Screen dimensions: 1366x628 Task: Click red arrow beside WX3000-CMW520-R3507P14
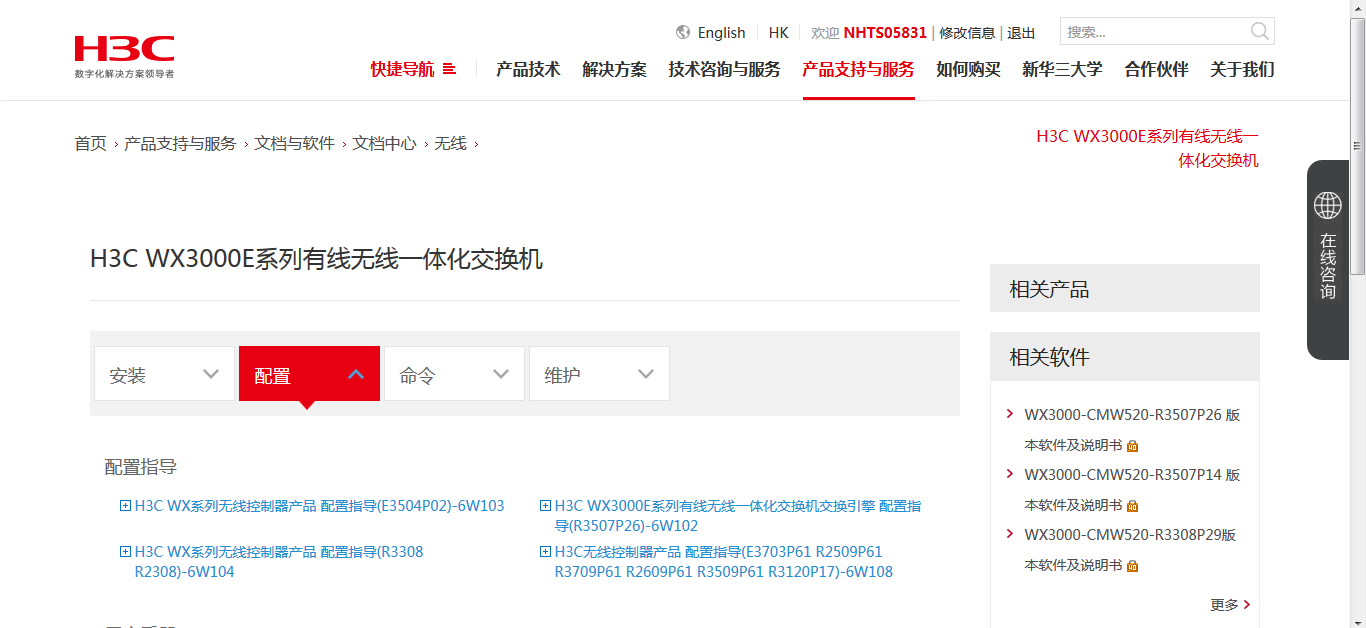click(x=1010, y=473)
